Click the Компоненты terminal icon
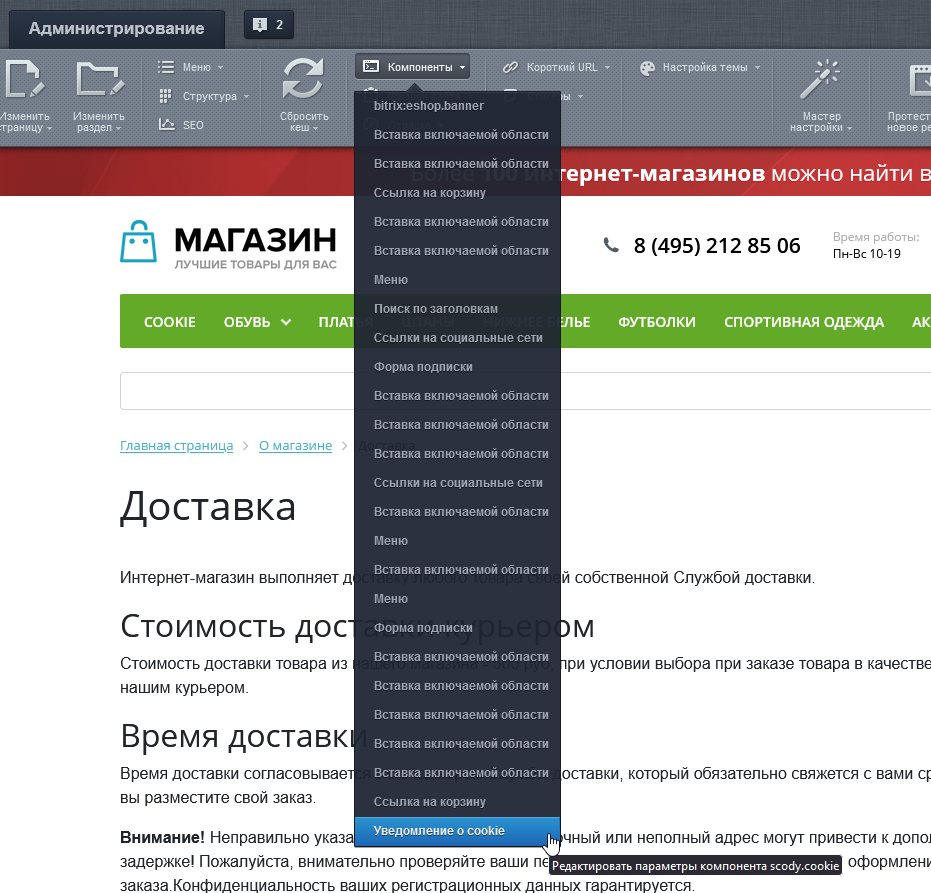The width and height of the screenshot is (931, 893). (x=371, y=66)
